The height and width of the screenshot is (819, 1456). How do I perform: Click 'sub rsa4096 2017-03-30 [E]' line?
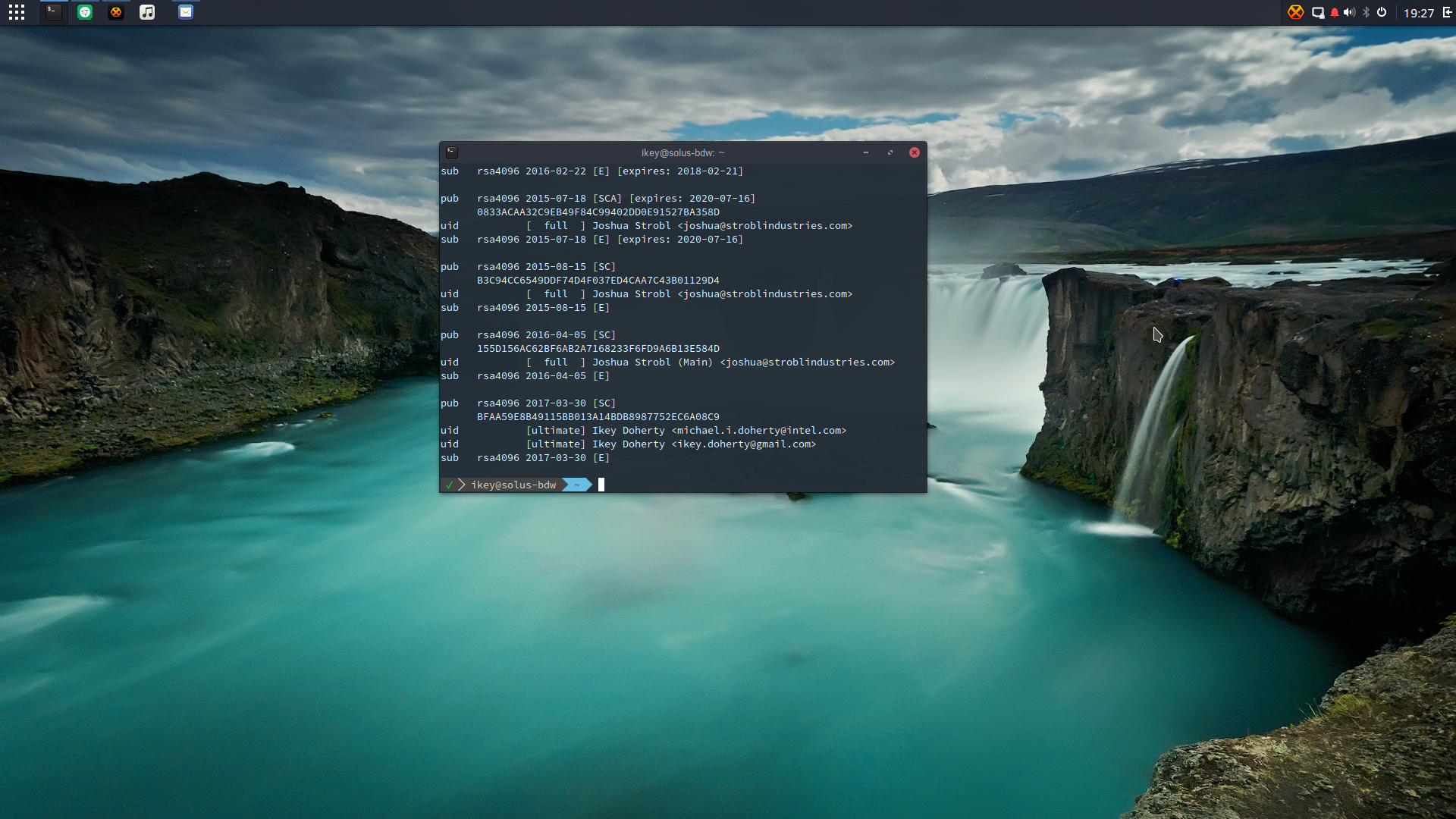point(525,458)
